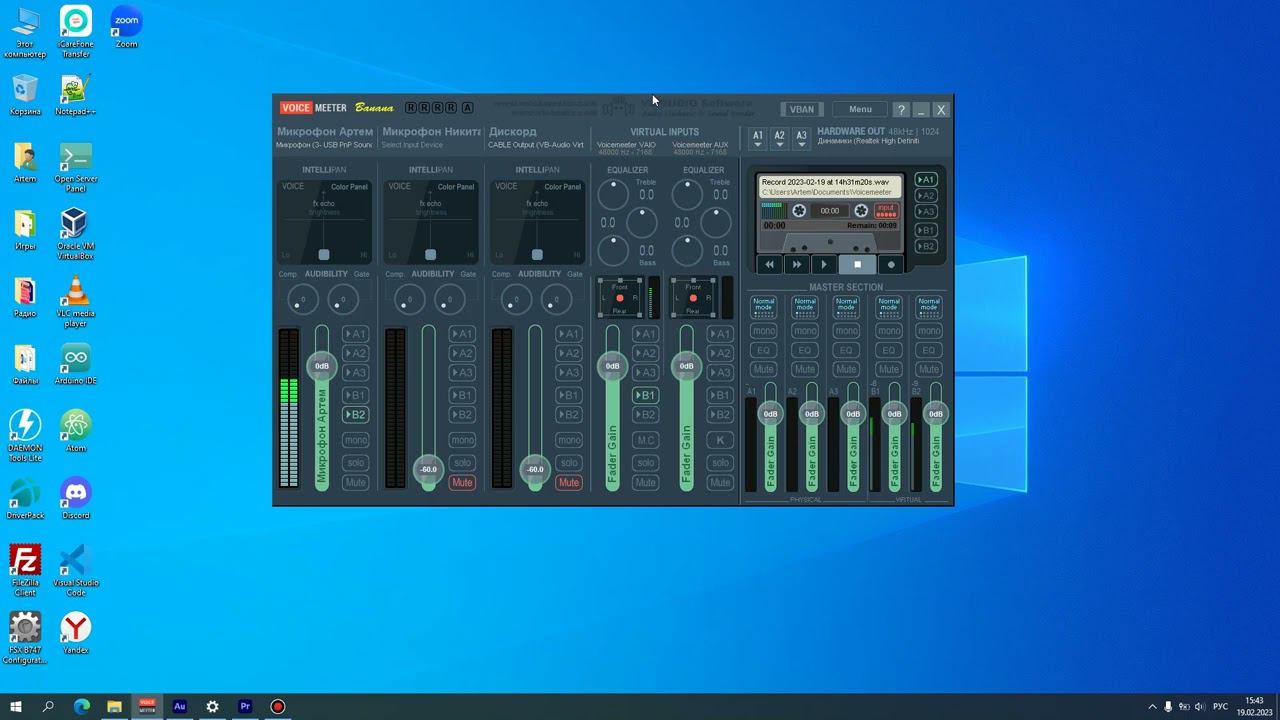Image resolution: width=1280 pixels, height=720 pixels.
Task: Route Дискорд strip to A1
Action: (569, 334)
